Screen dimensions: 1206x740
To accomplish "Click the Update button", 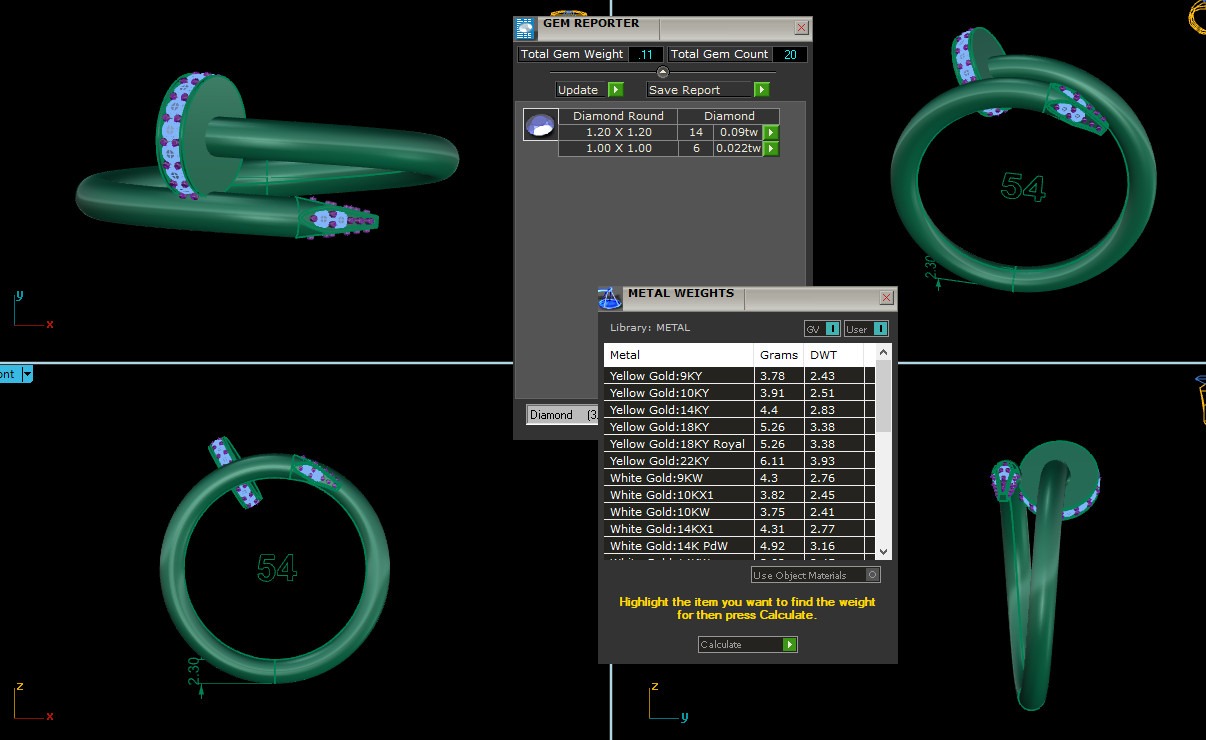I will click(589, 90).
